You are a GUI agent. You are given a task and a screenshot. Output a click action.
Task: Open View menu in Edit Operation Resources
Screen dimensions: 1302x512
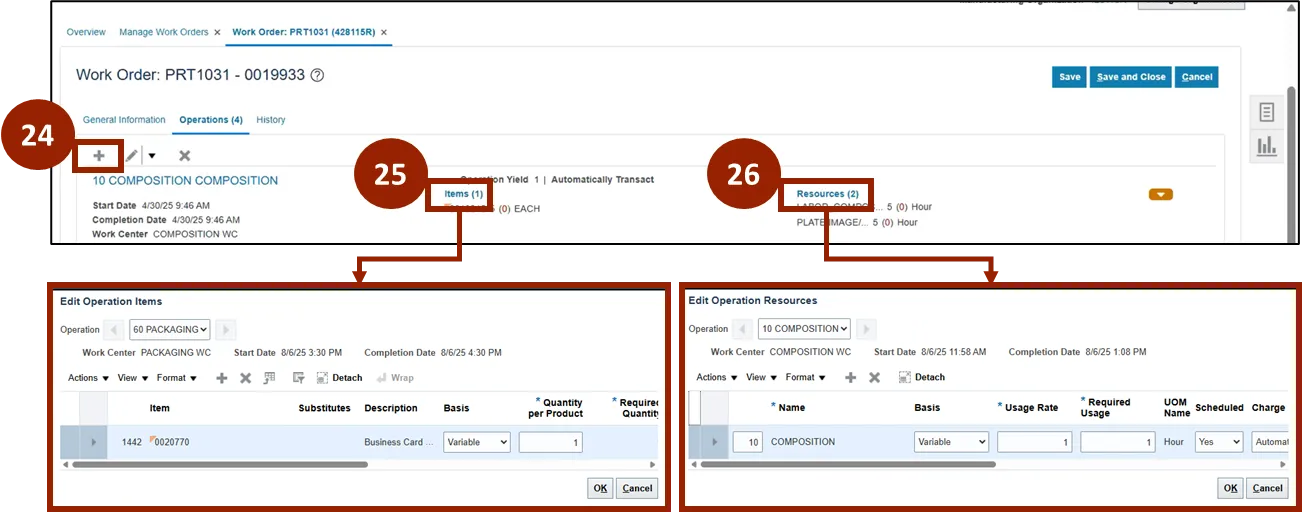click(761, 377)
